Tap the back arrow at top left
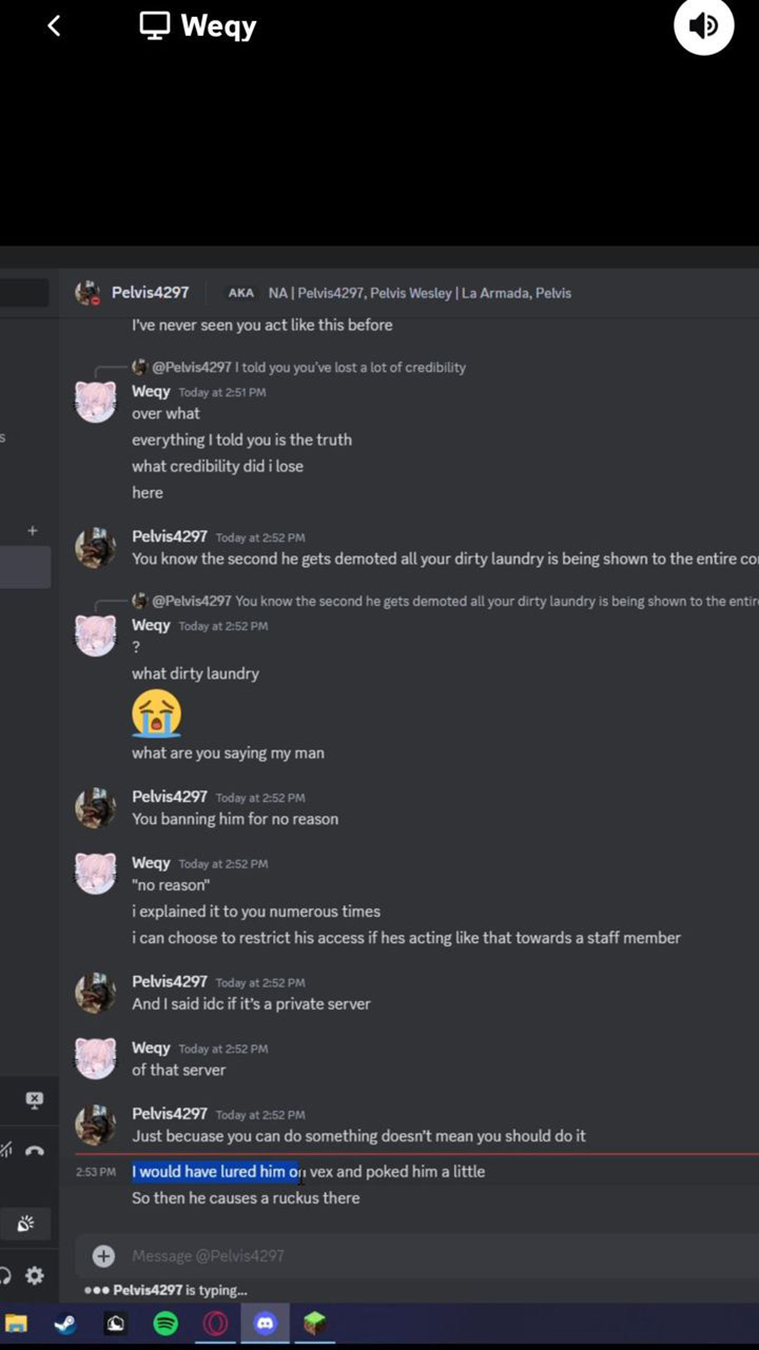Image resolution: width=759 pixels, height=1350 pixels. pyautogui.click(x=54, y=26)
